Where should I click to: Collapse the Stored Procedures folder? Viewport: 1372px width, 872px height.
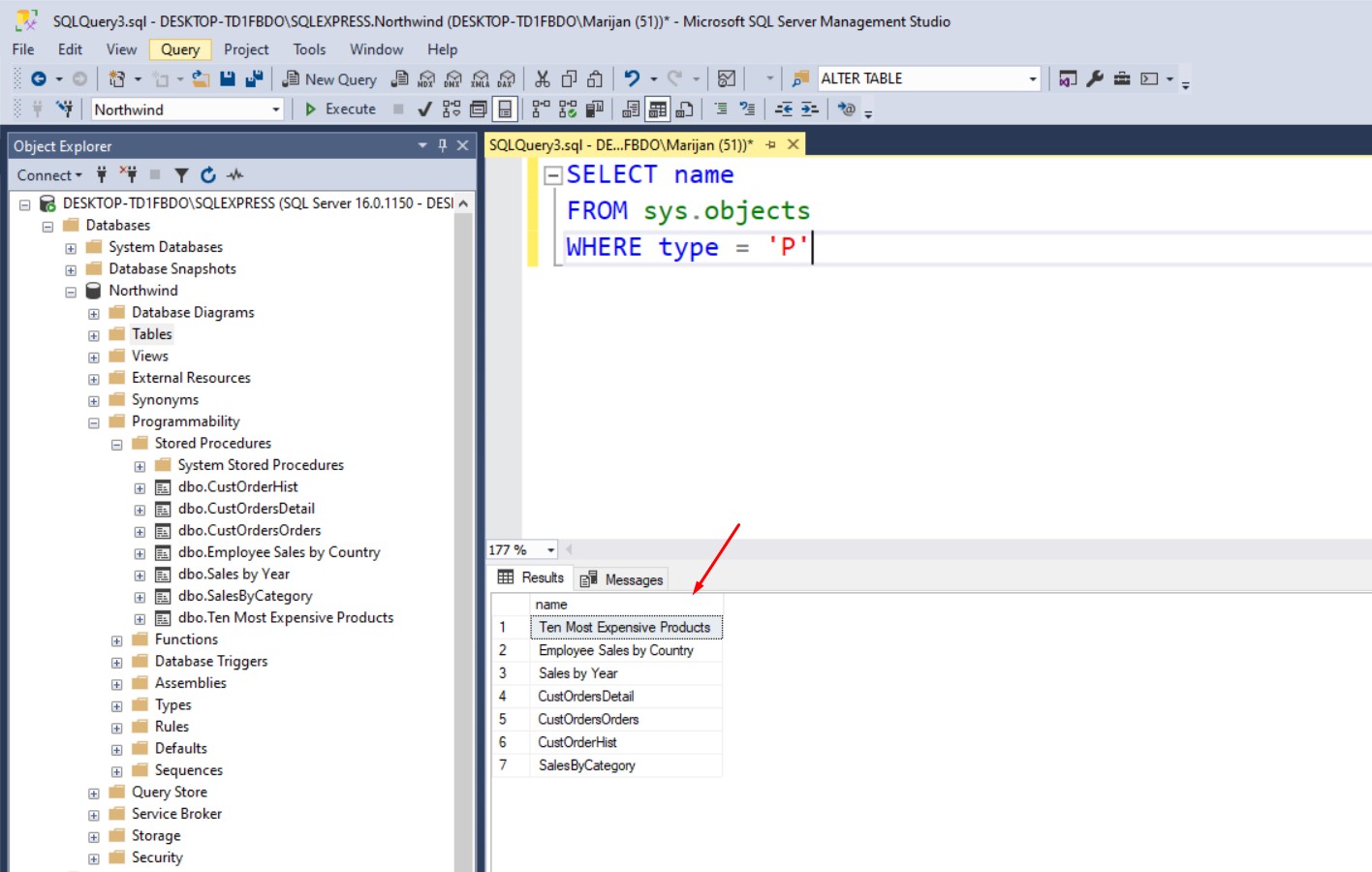(117, 445)
